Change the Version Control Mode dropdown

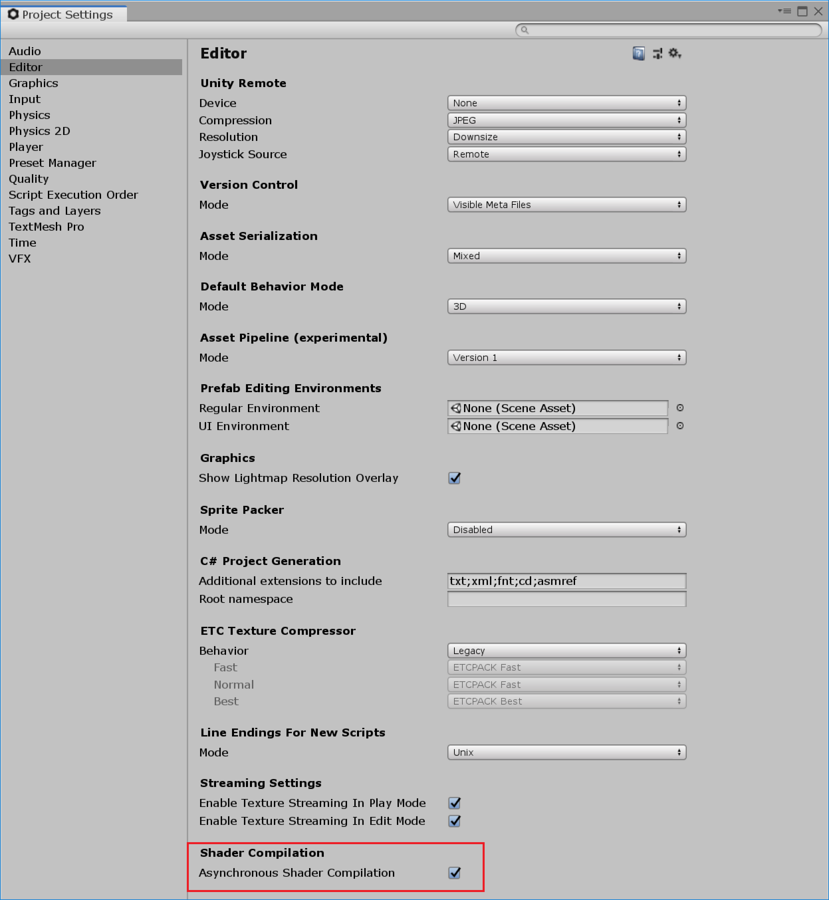(x=566, y=204)
